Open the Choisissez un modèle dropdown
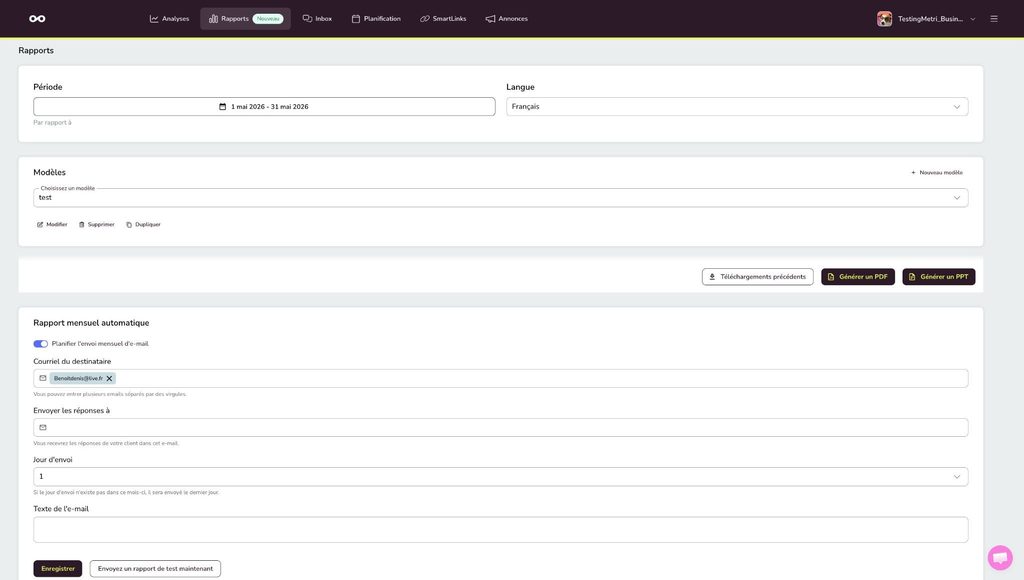 (x=500, y=197)
